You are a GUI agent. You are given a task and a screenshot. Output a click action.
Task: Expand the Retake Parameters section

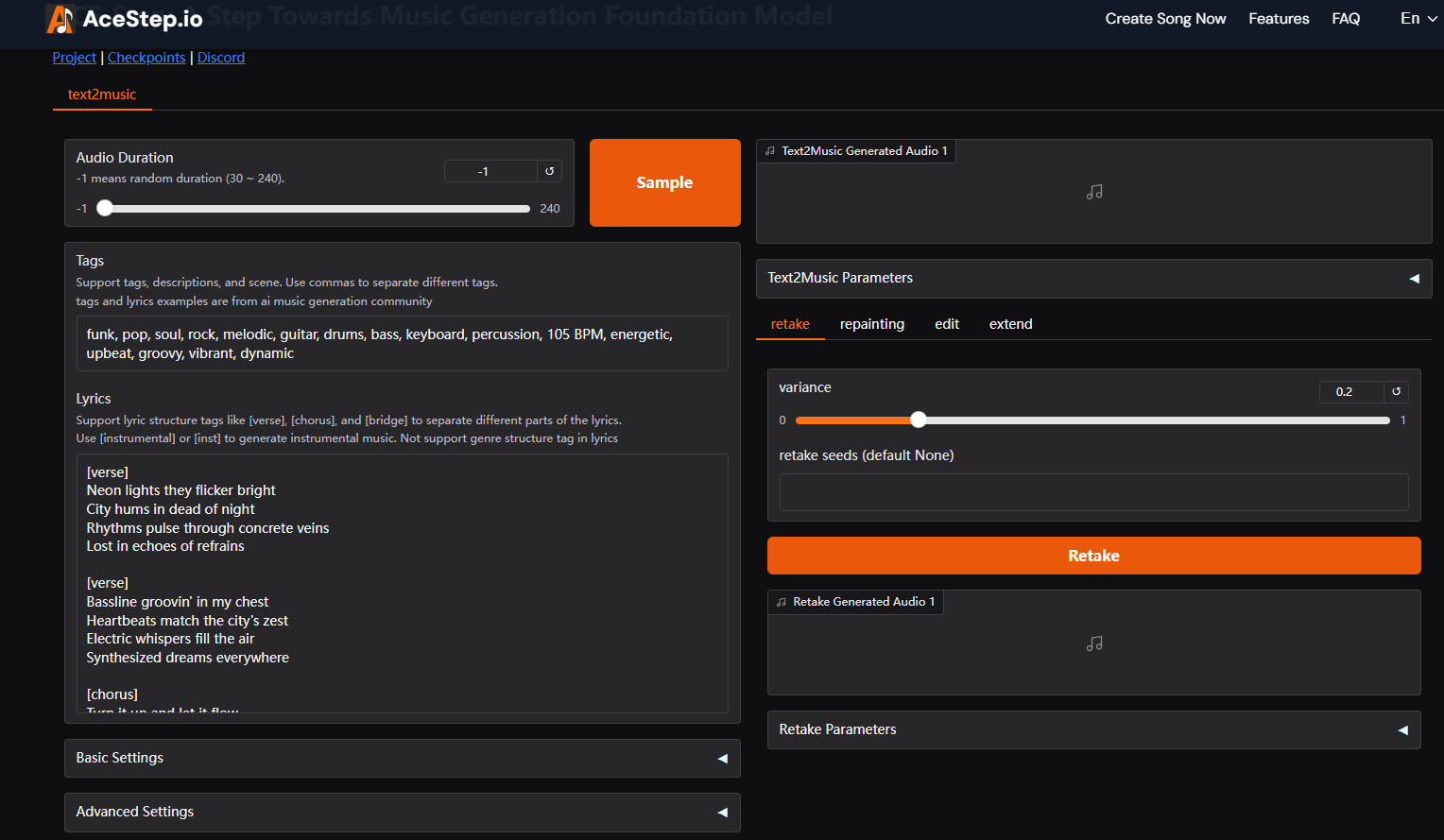click(1093, 729)
